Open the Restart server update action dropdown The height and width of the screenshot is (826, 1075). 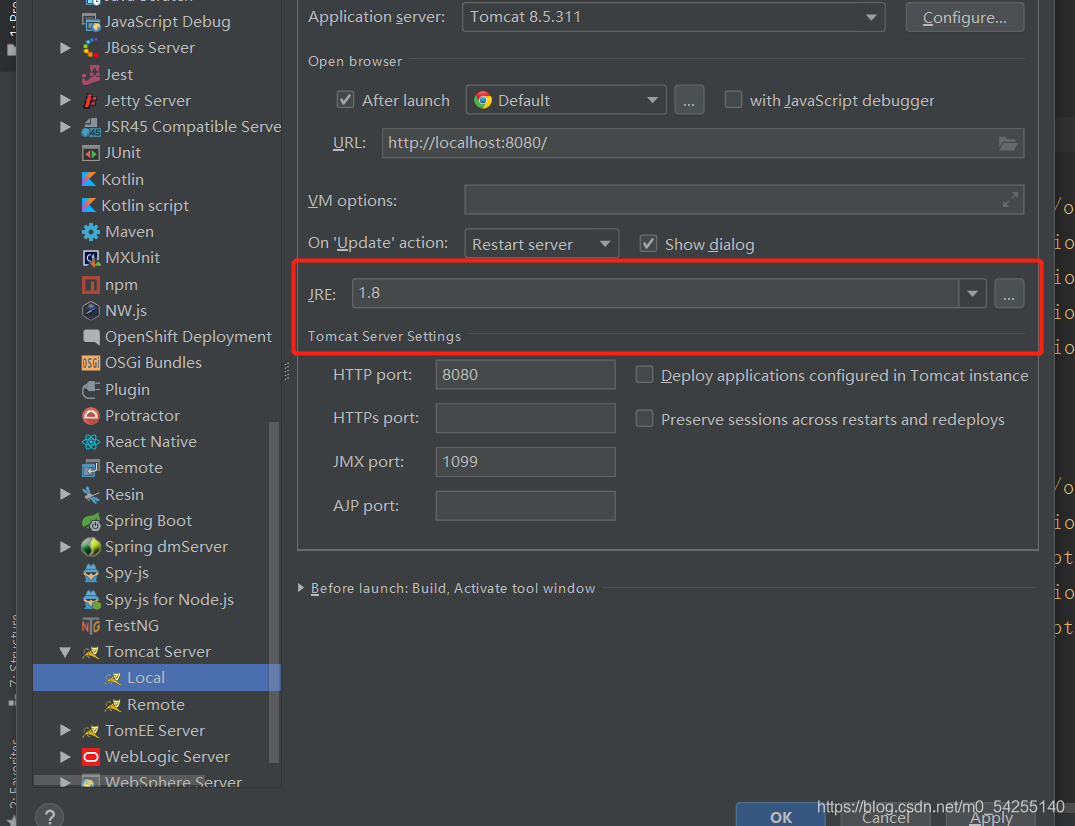(x=542, y=244)
